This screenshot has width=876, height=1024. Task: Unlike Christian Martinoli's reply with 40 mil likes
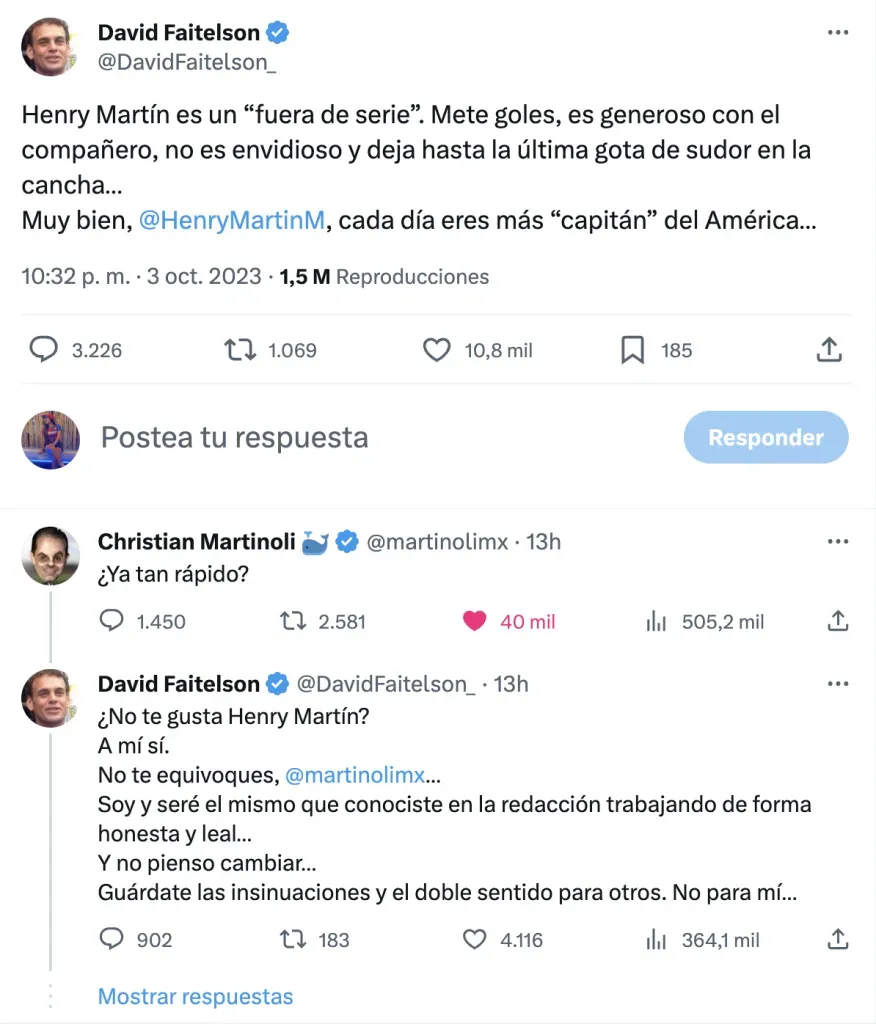point(474,622)
